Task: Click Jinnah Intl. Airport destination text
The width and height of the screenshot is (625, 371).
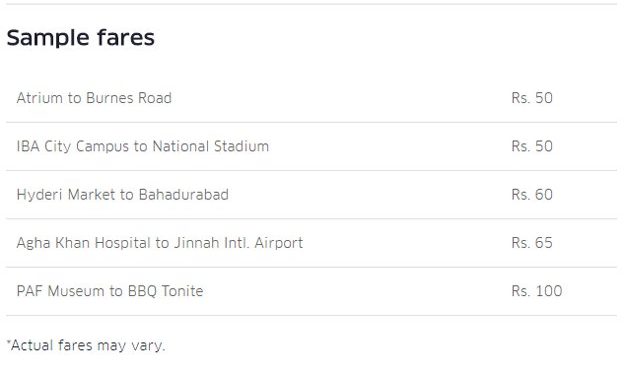Action: tap(238, 243)
